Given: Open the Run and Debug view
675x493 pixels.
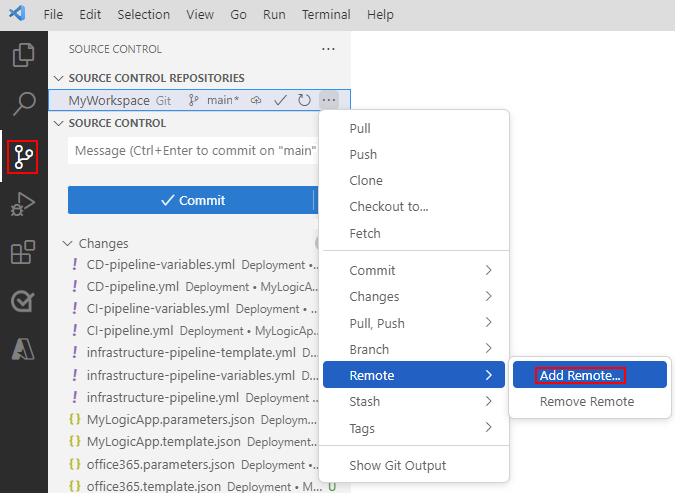Looking at the screenshot, I should pos(23,205).
